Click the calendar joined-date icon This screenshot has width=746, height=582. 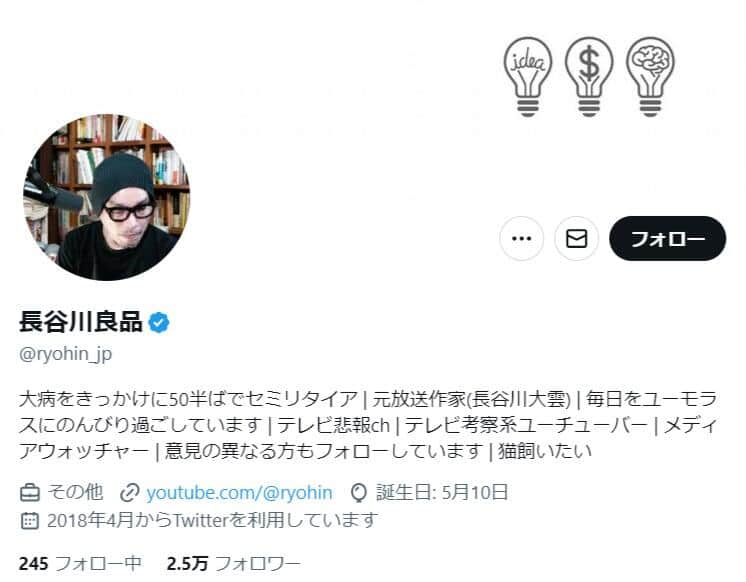tap(29, 521)
